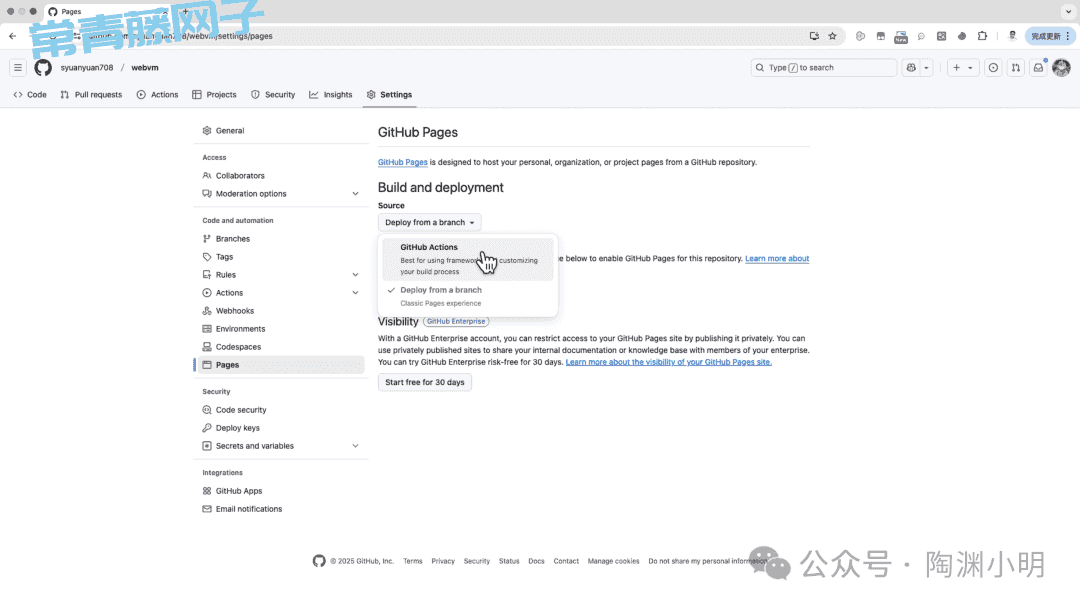Open the Copilot dropdown caret
The height and width of the screenshot is (608, 1080).
coord(926,67)
